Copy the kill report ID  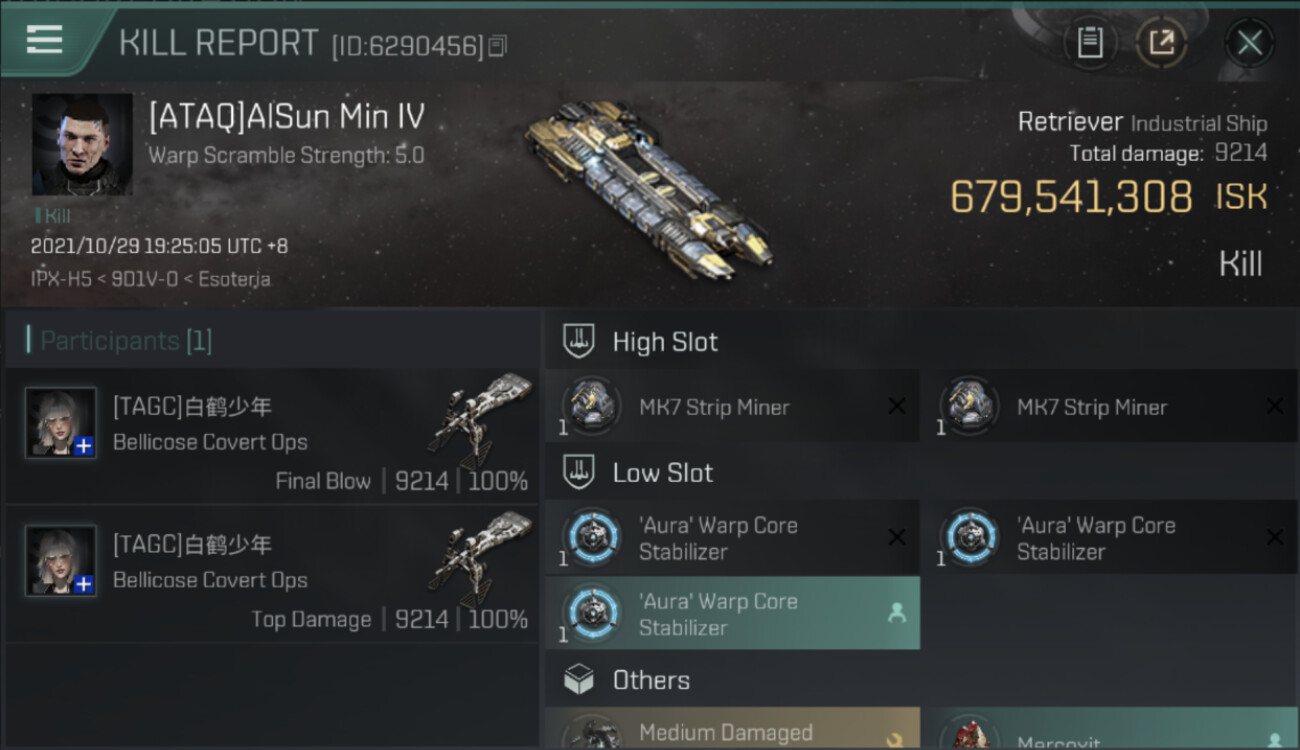498,46
